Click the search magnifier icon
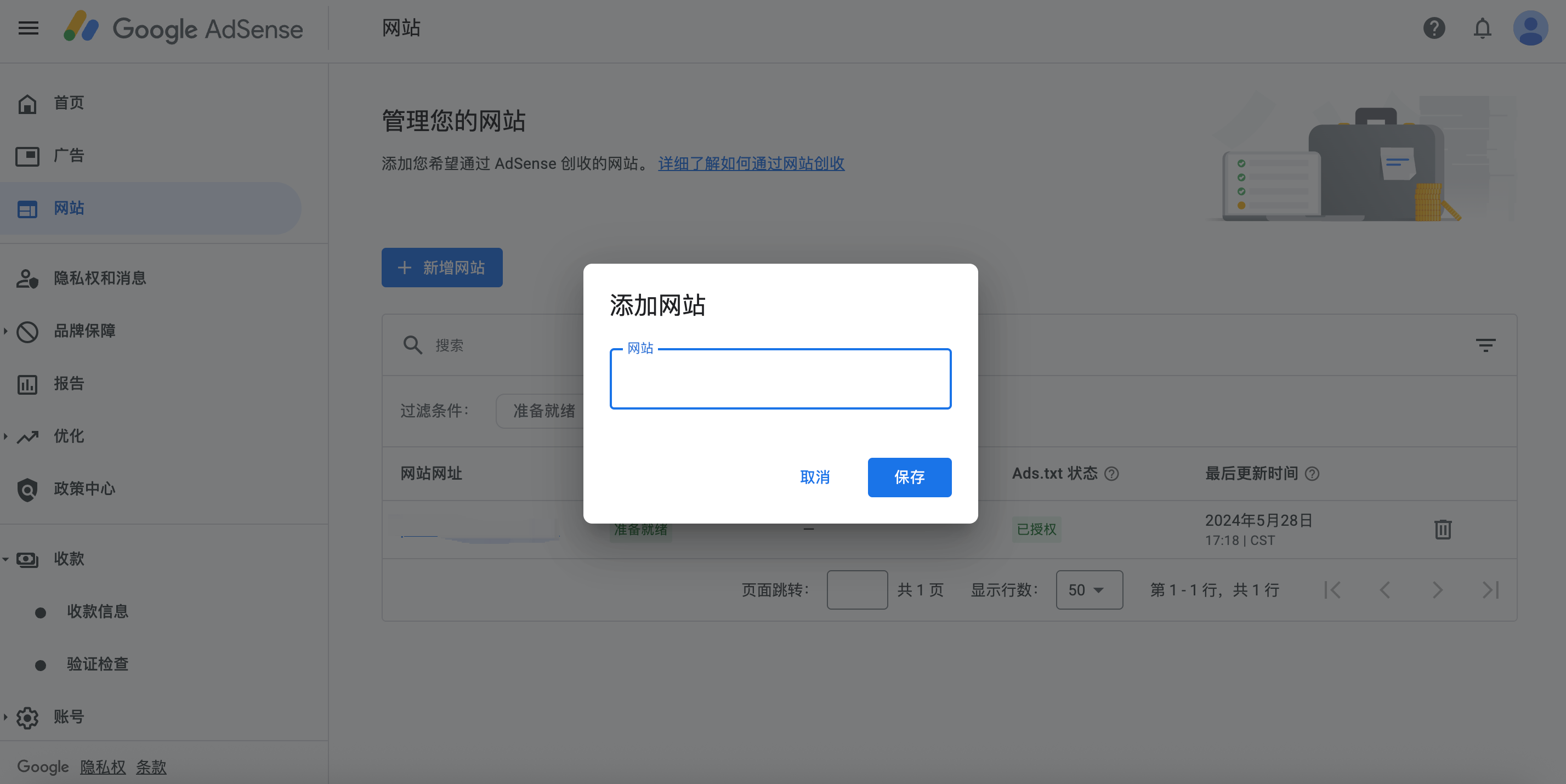This screenshot has width=1566, height=784. click(413, 345)
